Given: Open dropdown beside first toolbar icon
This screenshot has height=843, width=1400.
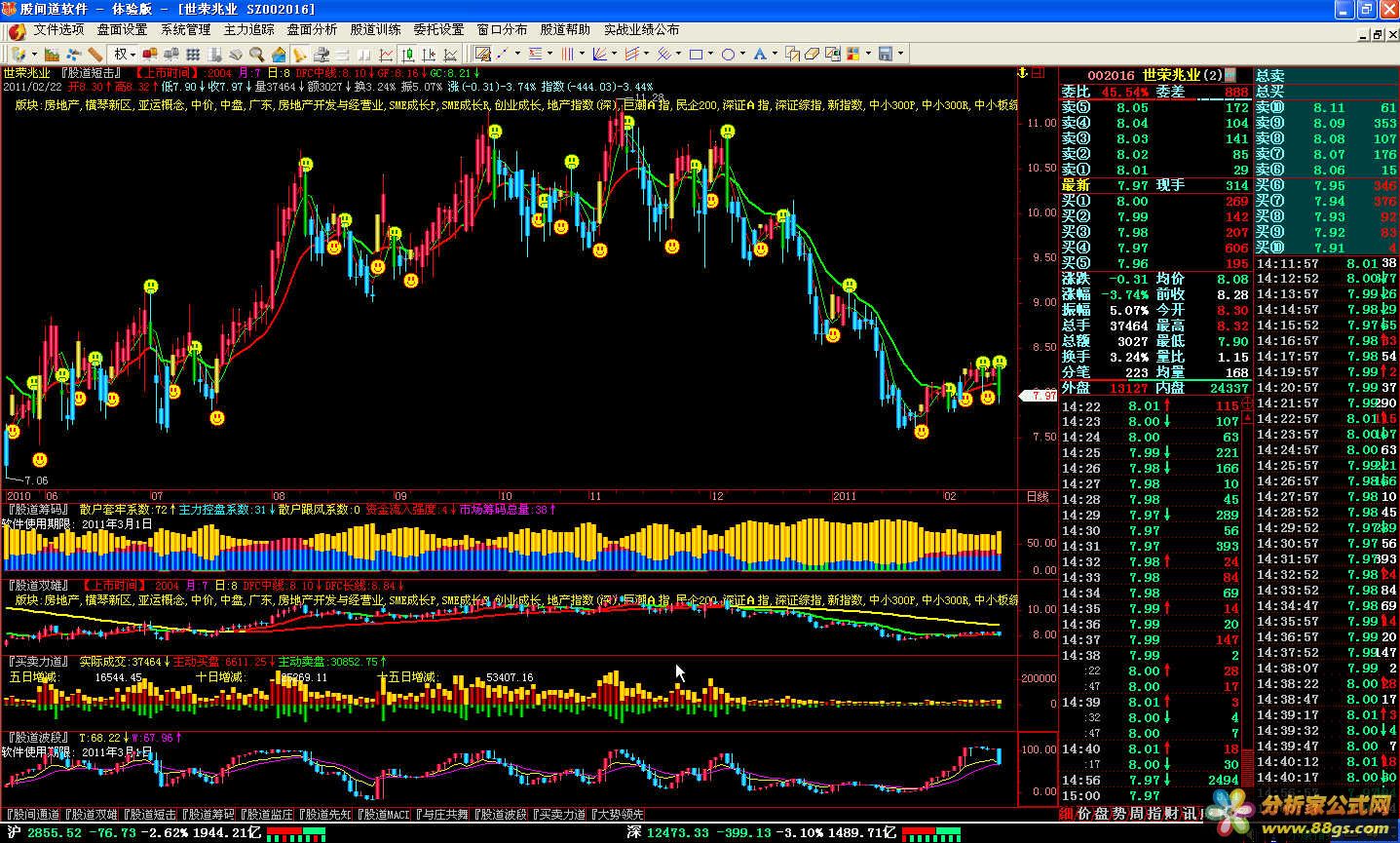Looking at the screenshot, I should point(34,55).
